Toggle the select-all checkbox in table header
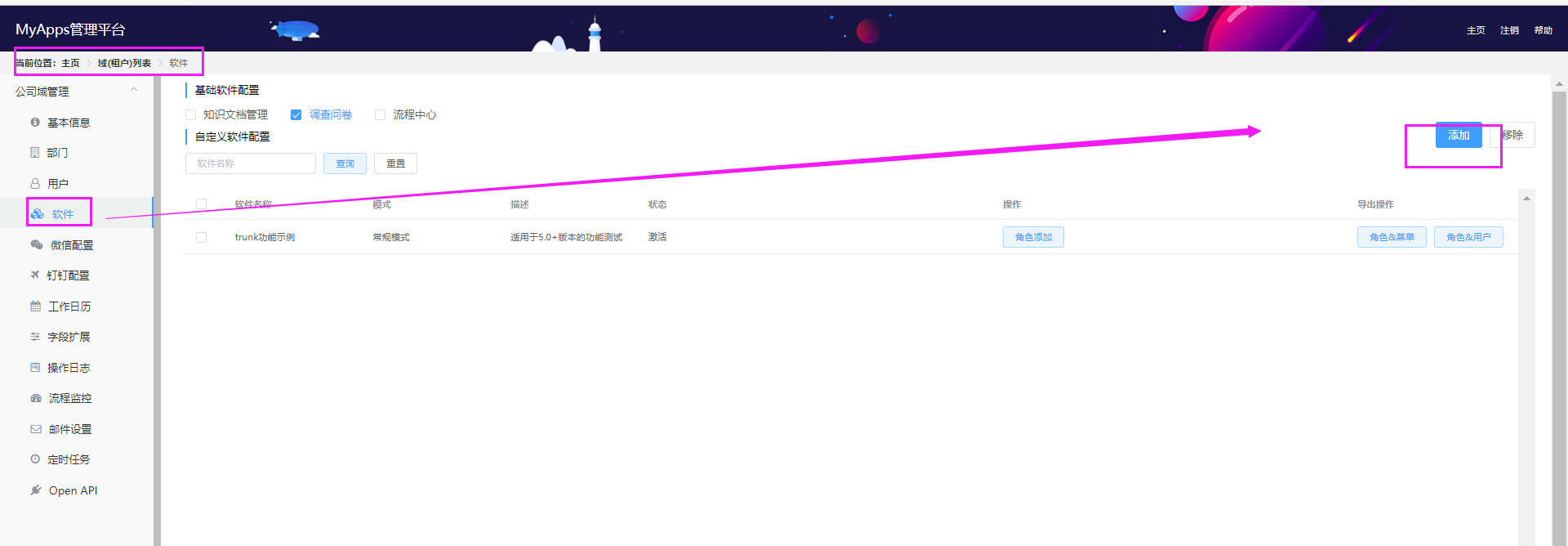This screenshot has width=1568, height=546. [201, 204]
